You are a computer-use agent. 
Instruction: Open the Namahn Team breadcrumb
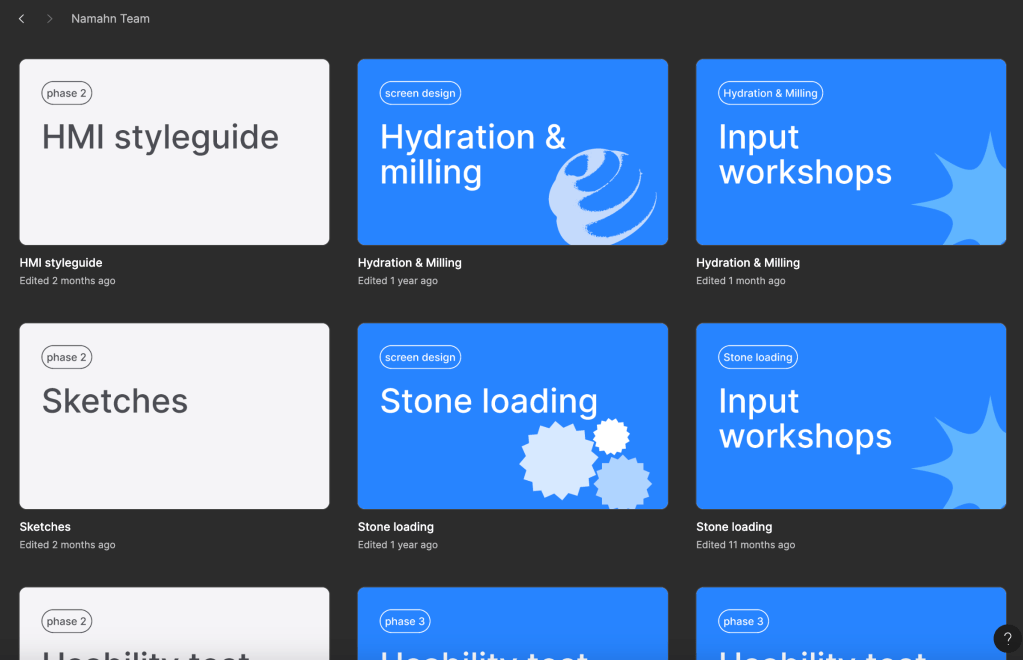coord(110,19)
